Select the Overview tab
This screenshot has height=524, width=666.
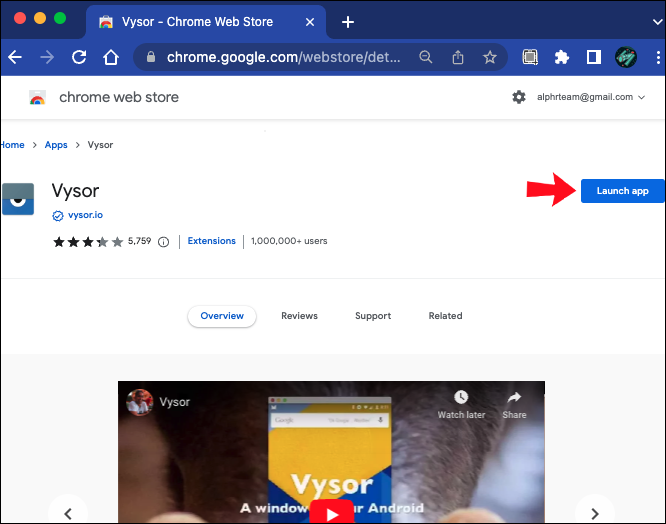(x=222, y=316)
